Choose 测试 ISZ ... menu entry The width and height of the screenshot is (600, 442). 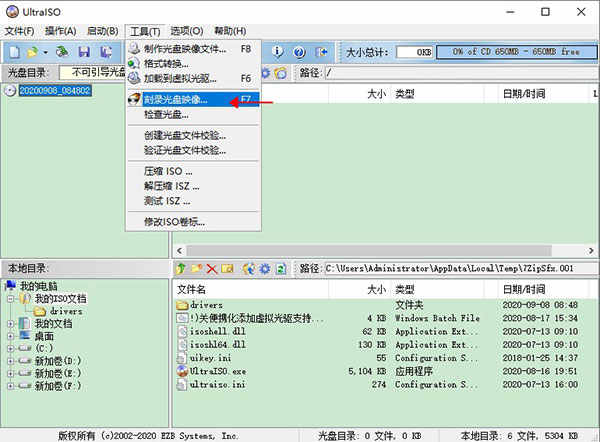[193, 201]
